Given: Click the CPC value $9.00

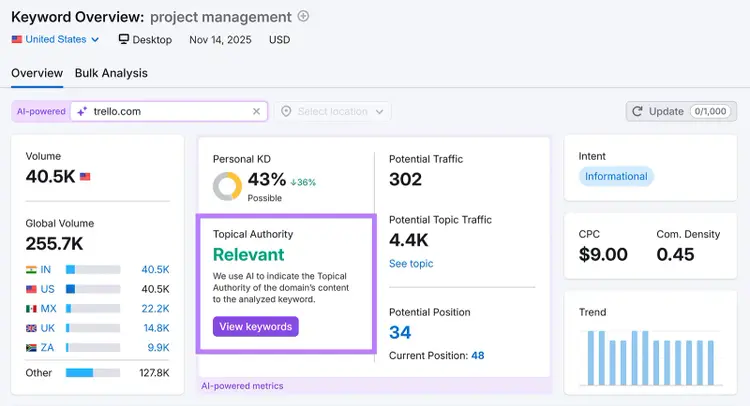Looking at the screenshot, I should click(603, 254).
